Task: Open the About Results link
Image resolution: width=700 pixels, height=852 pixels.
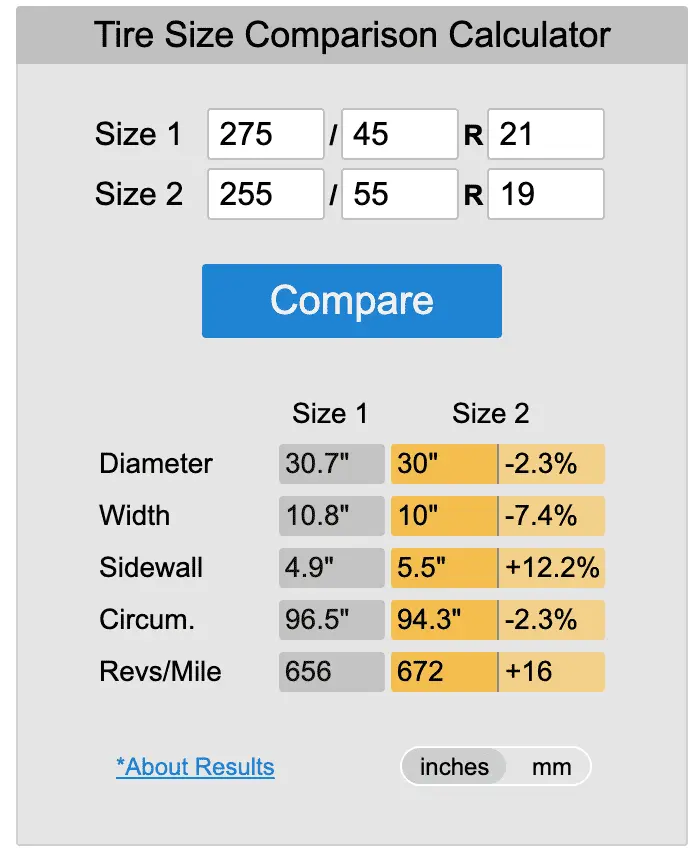Action: click(x=195, y=767)
